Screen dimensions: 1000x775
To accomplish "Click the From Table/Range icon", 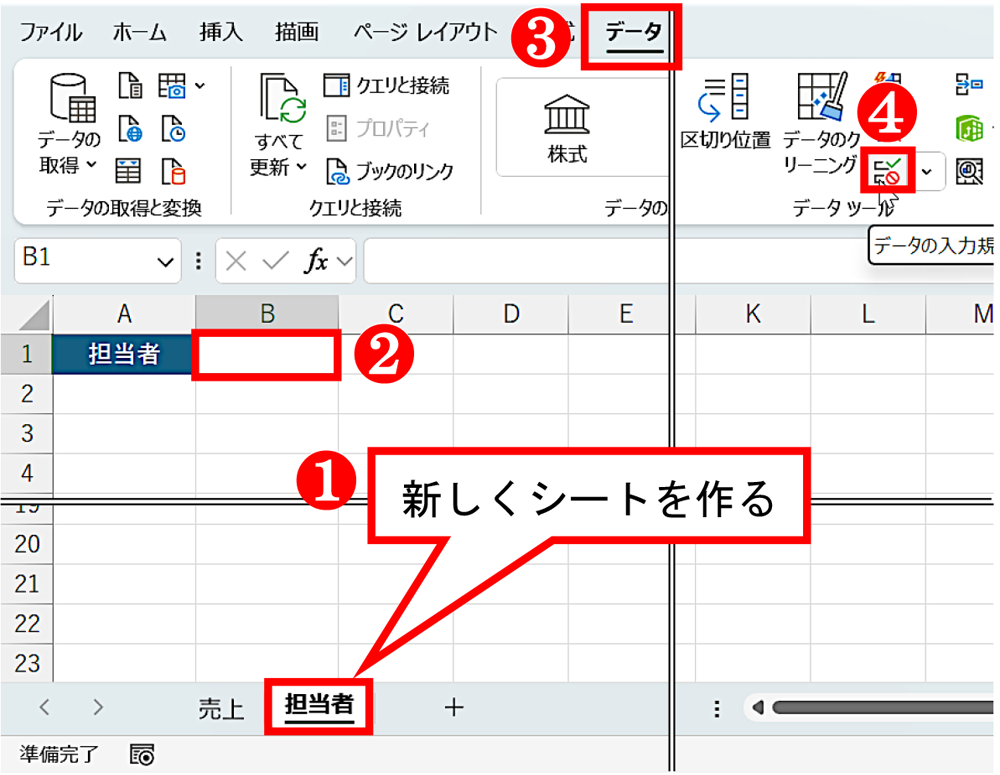I will (128, 172).
